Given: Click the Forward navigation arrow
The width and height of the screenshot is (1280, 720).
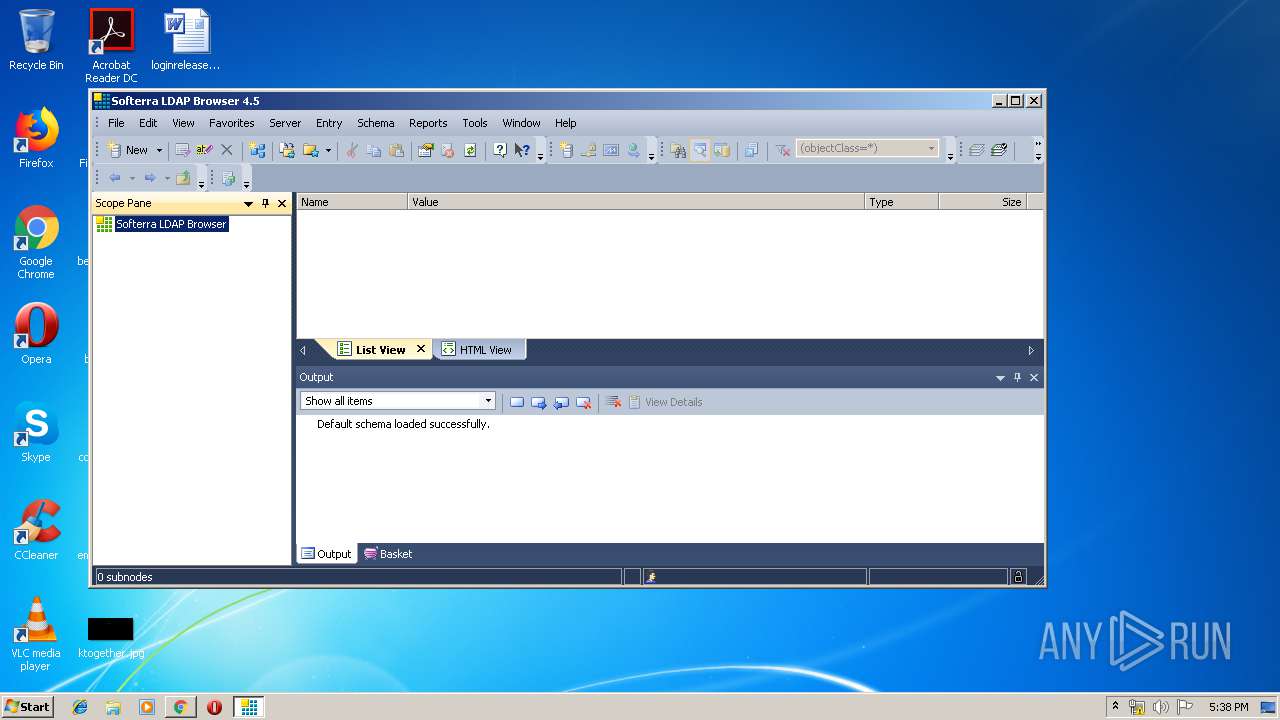Looking at the screenshot, I should pyautogui.click(x=150, y=178).
